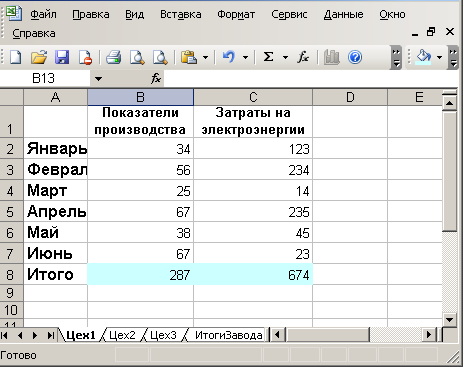464x367 pixels.
Task: Expand the AutoSum functions dropdown arrow
Action: [x=285, y=58]
